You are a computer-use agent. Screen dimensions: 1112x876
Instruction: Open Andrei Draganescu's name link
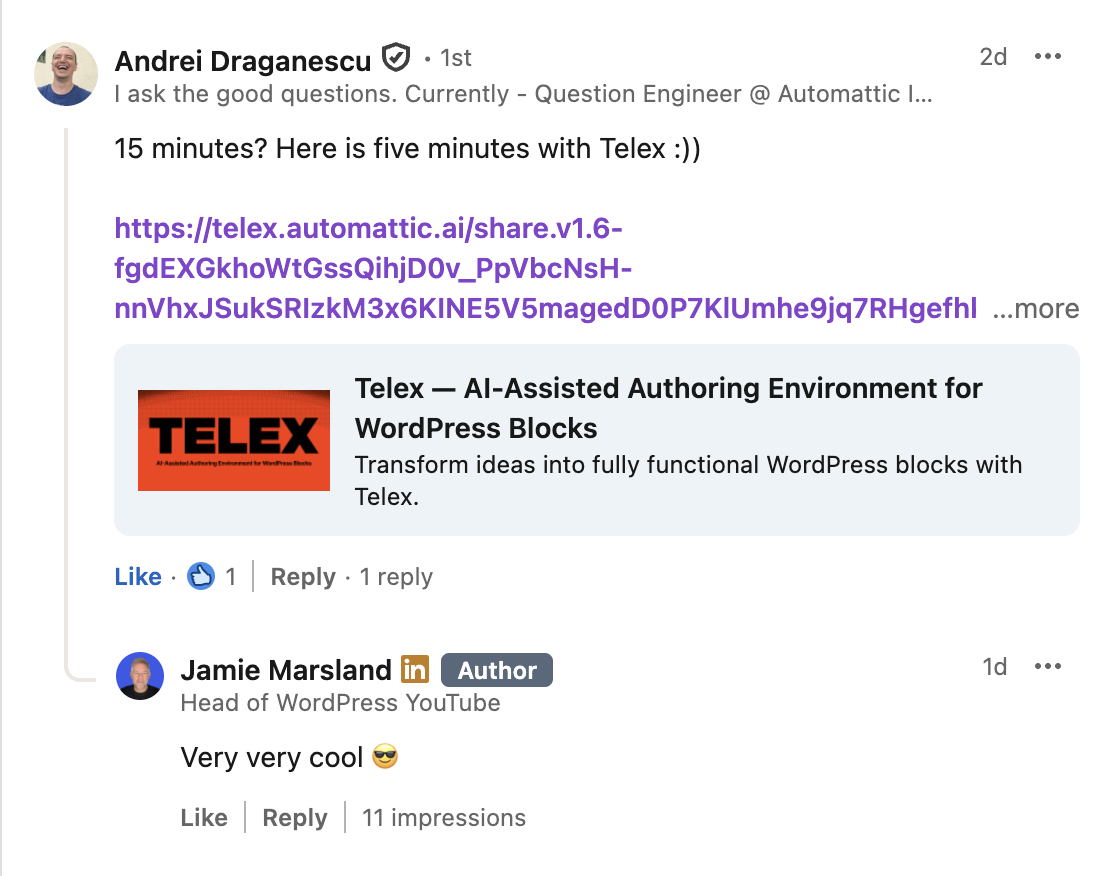coord(243,60)
